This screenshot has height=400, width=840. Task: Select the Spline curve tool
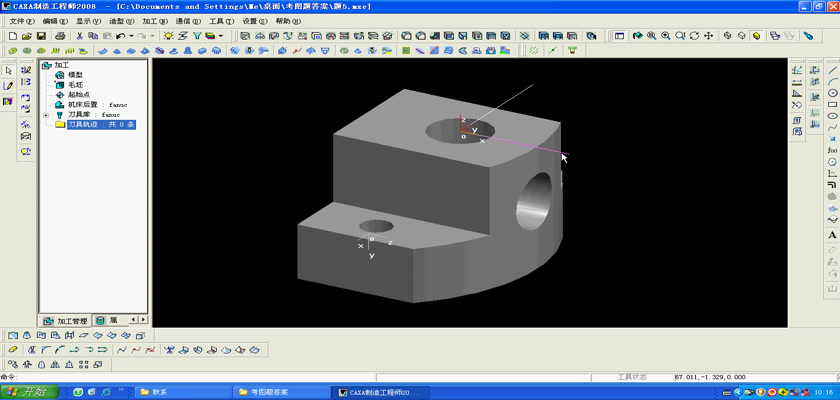[x=832, y=127]
